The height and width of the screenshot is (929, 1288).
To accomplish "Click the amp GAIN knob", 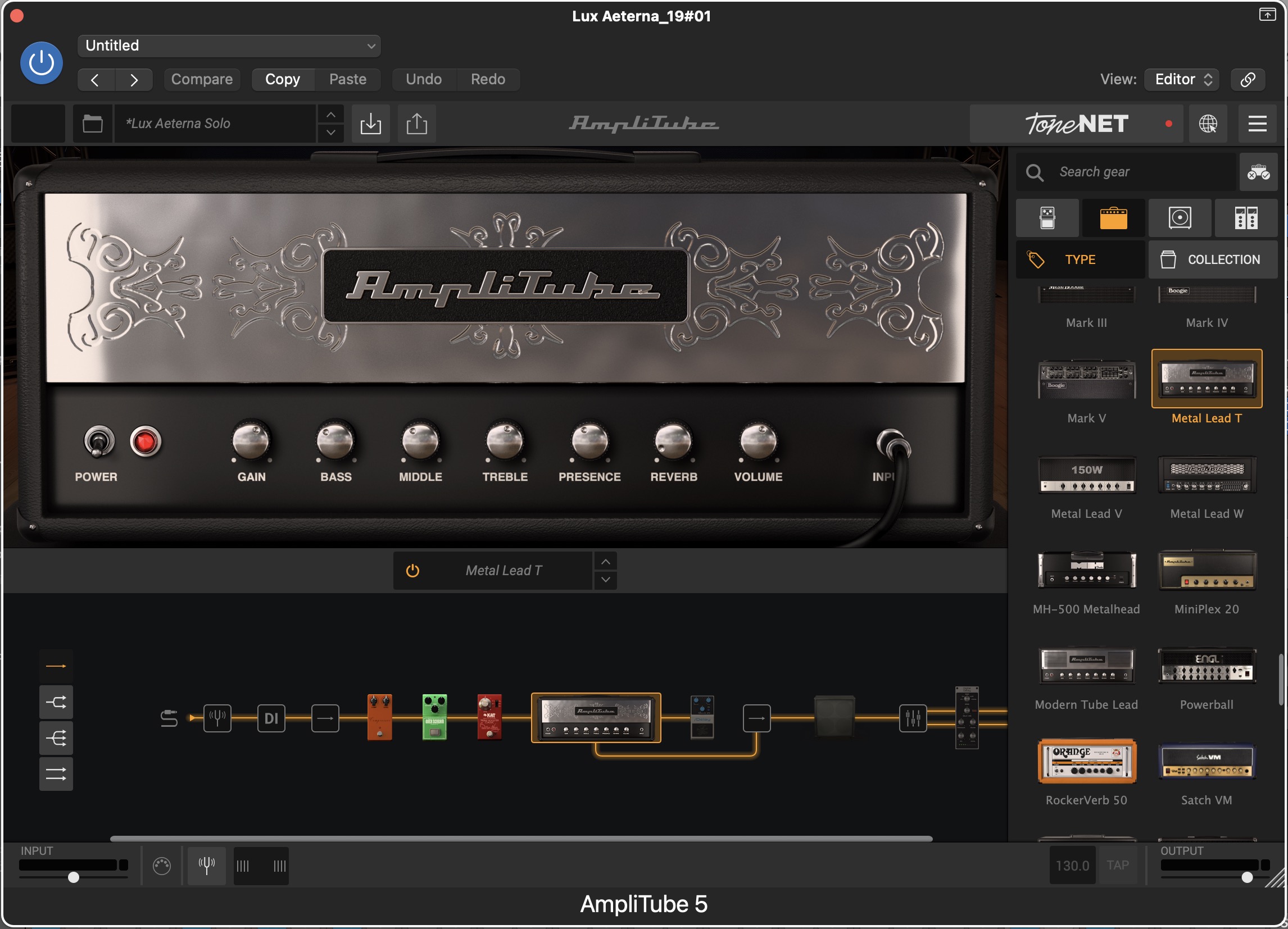I will [x=251, y=441].
